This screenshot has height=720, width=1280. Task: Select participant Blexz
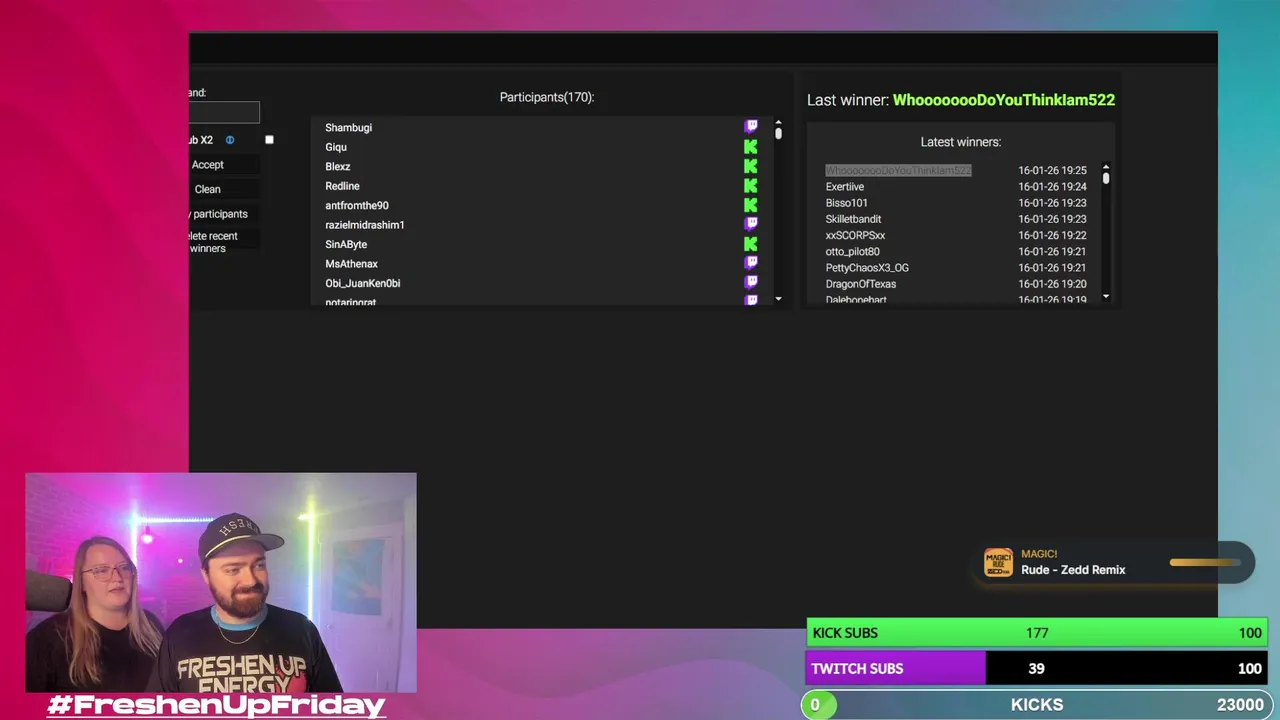click(338, 166)
